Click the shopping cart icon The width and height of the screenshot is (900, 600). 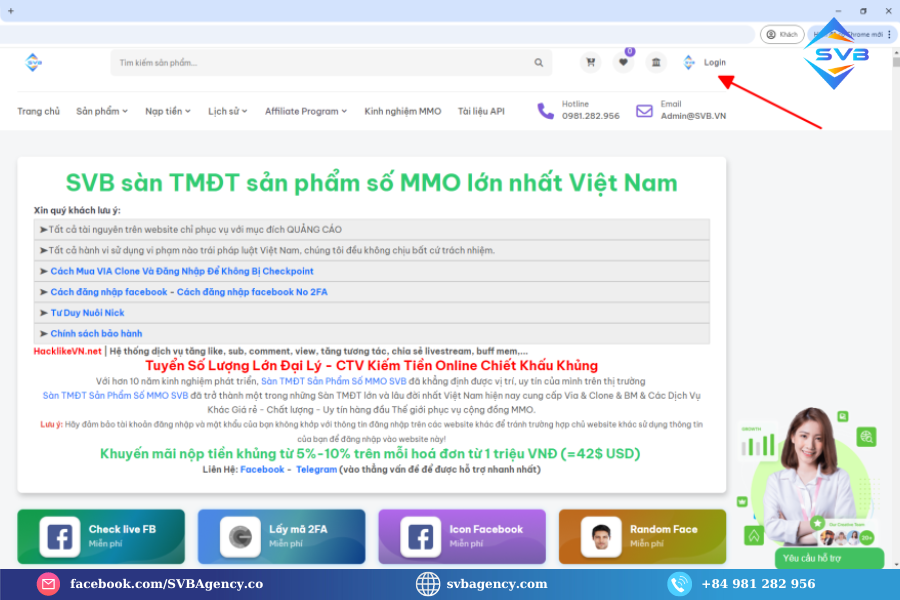(591, 63)
